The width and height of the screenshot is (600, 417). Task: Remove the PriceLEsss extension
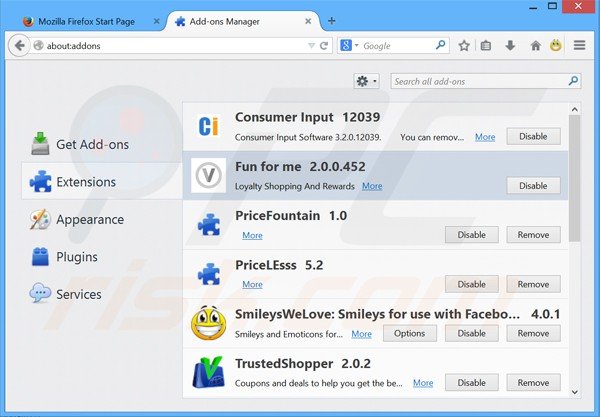(x=533, y=284)
